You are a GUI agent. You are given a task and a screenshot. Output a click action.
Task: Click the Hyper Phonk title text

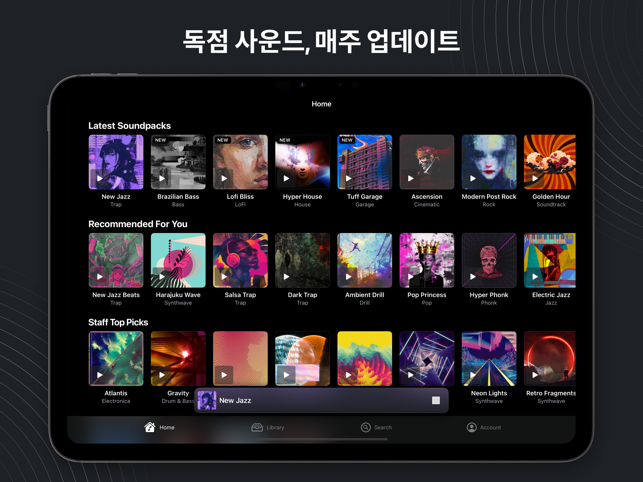(x=489, y=295)
